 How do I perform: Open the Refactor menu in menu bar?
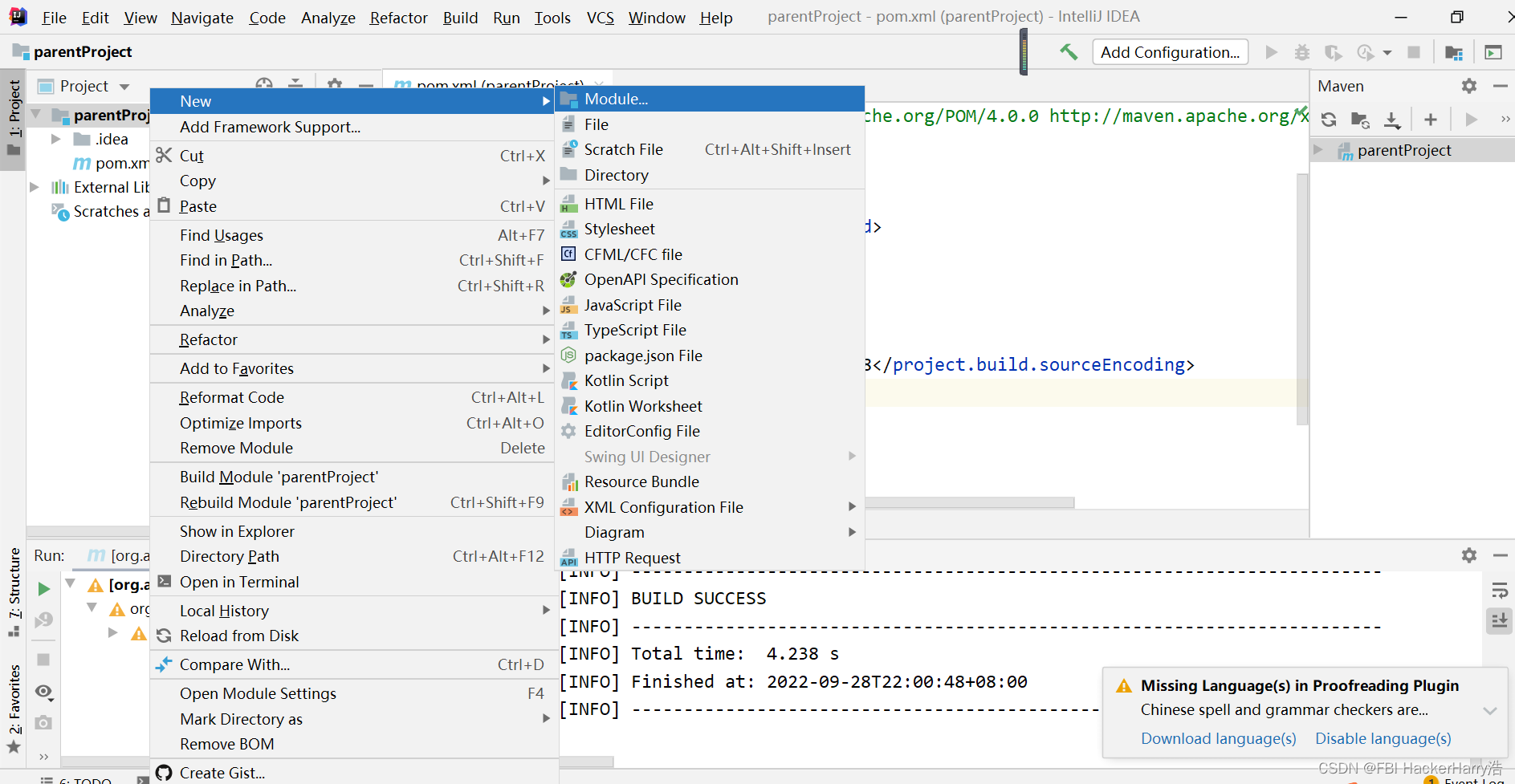tap(398, 17)
